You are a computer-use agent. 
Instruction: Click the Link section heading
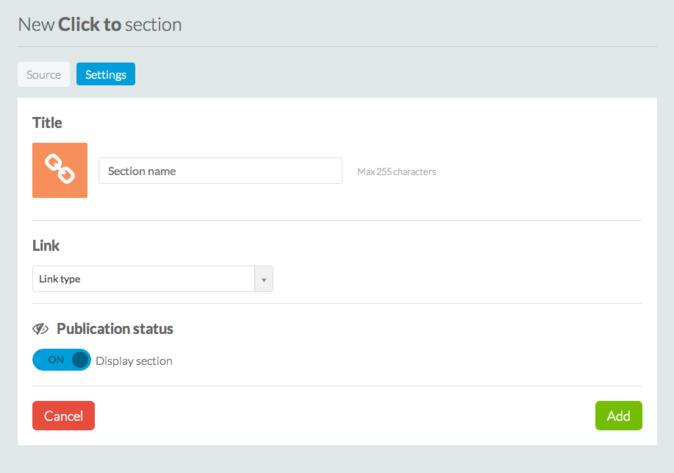tap(46, 245)
